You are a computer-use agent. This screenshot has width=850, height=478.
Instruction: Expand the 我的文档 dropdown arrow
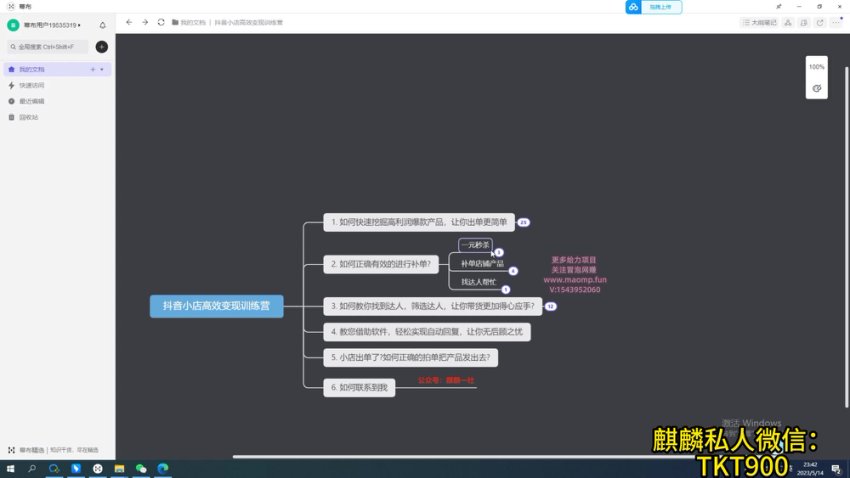click(102, 70)
